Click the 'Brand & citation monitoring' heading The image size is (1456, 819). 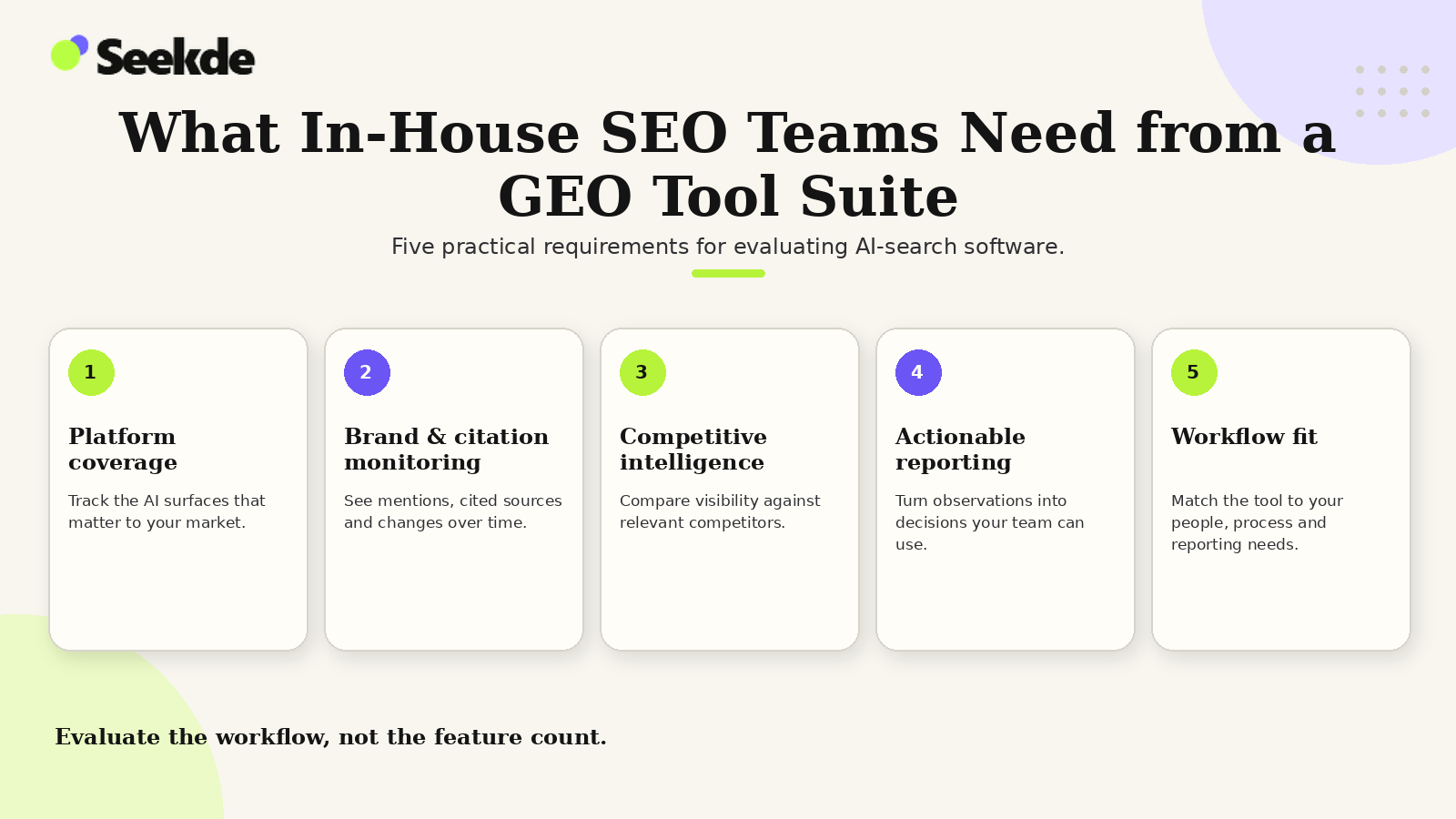[x=446, y=450]
